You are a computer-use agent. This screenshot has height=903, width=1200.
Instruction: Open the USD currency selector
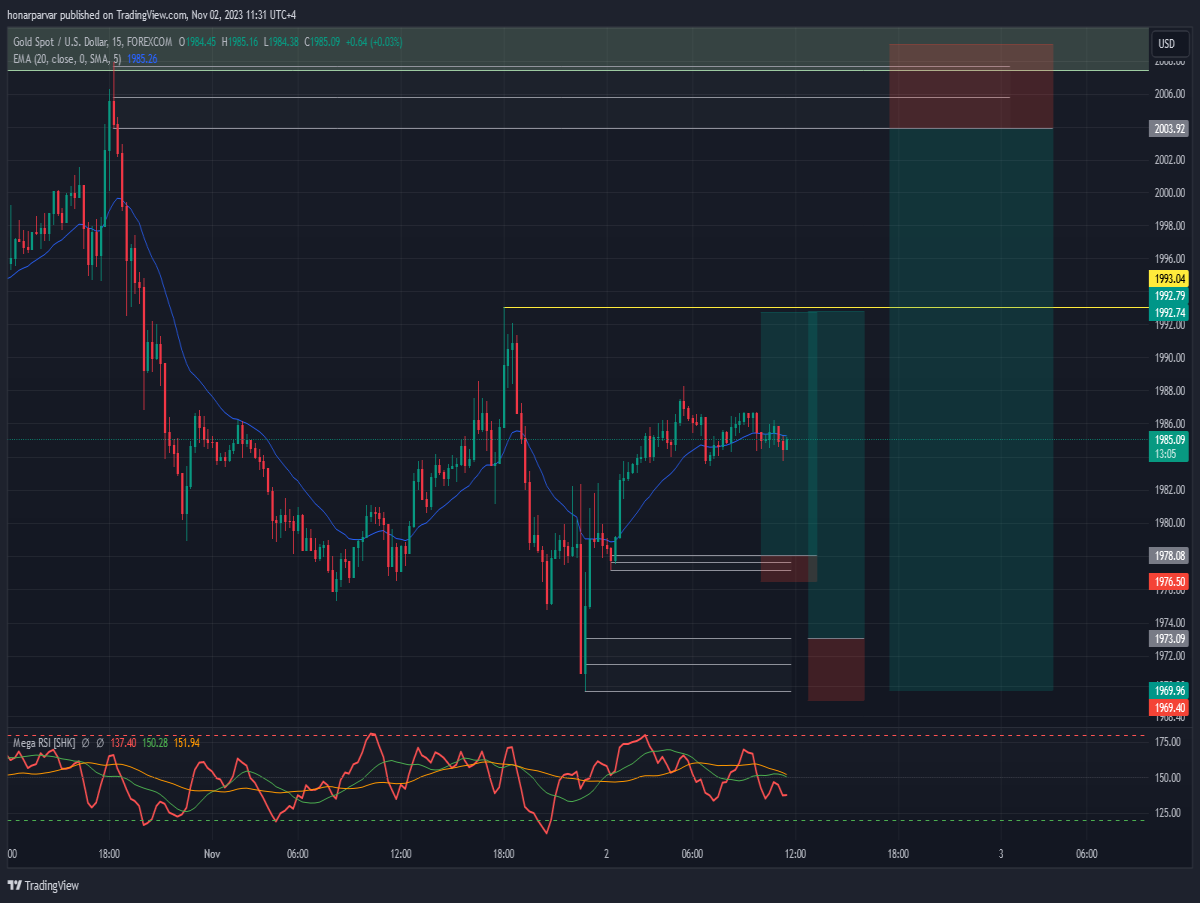1166,44
